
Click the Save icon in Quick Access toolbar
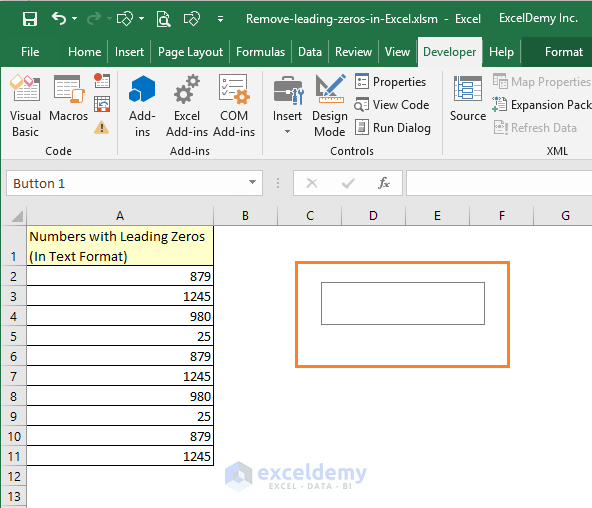pos(29,19)
